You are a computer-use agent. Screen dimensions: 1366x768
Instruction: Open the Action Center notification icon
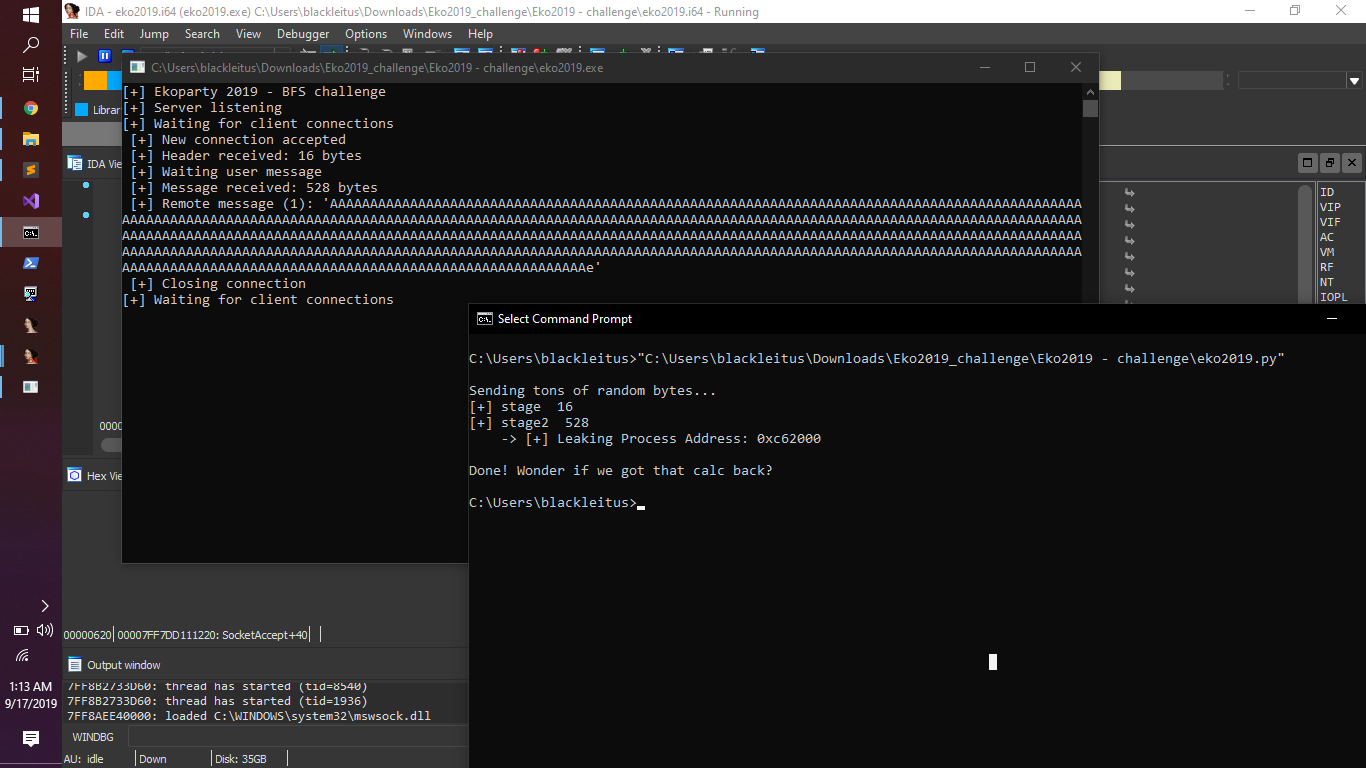click(31, 738)
